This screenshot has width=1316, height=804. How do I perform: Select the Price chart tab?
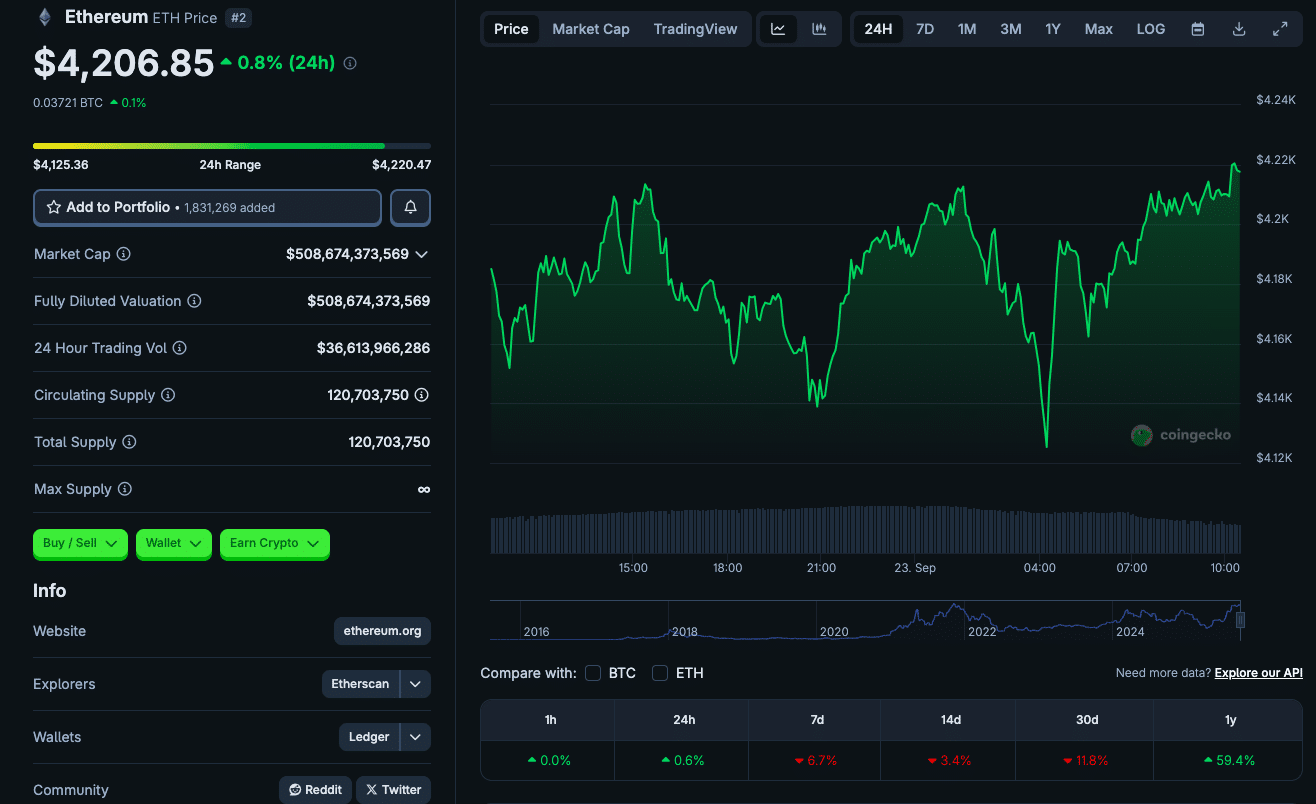(511, 29)
